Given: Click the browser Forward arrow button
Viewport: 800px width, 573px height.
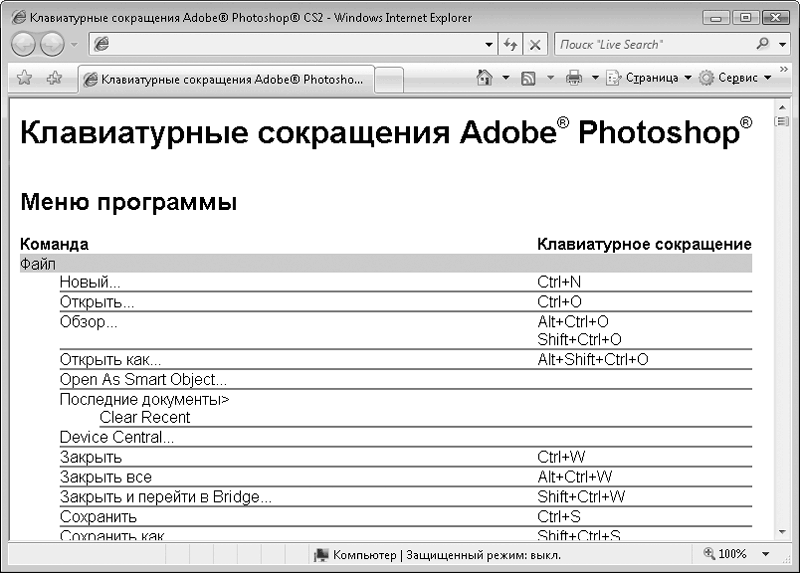Looking at the screenshot, I should [52, 45].
